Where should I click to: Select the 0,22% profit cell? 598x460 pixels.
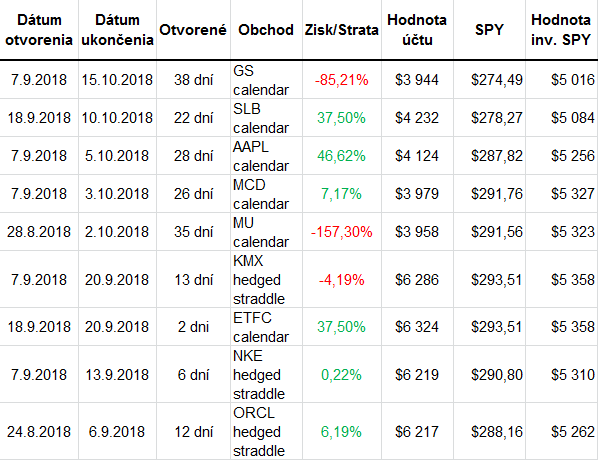[x=342, y=375]
